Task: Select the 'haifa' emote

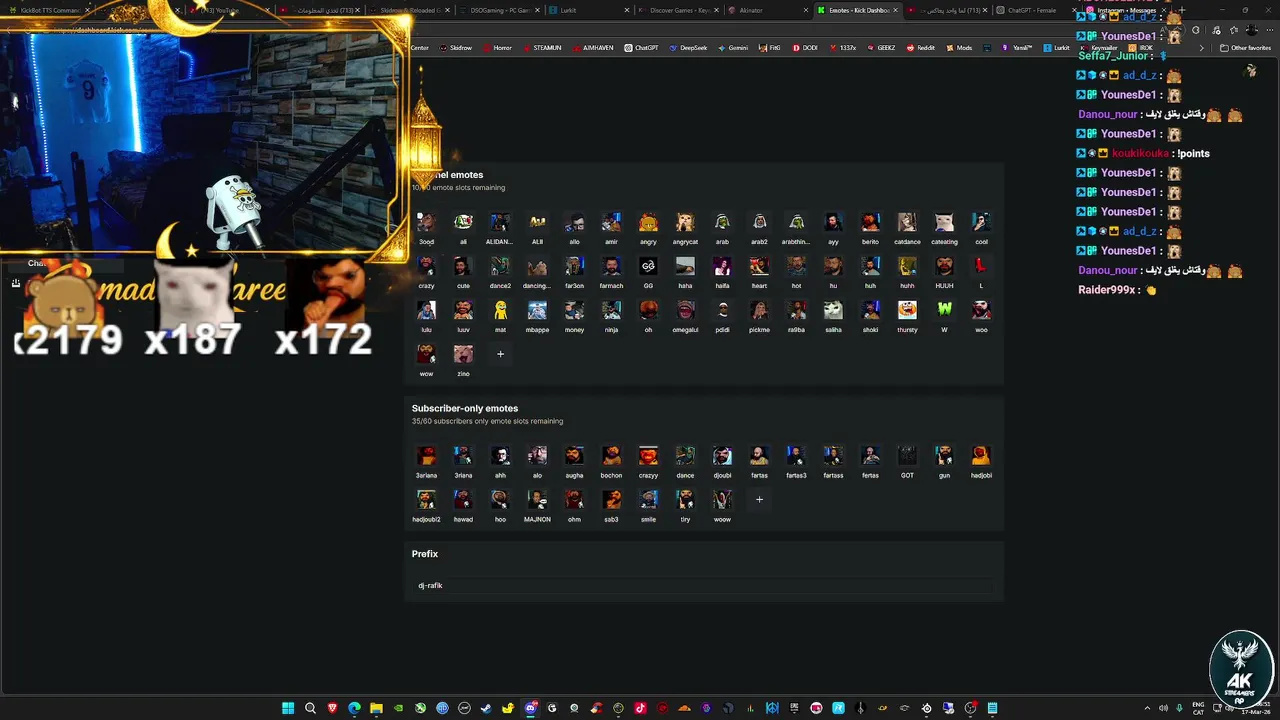Action: 722,266
